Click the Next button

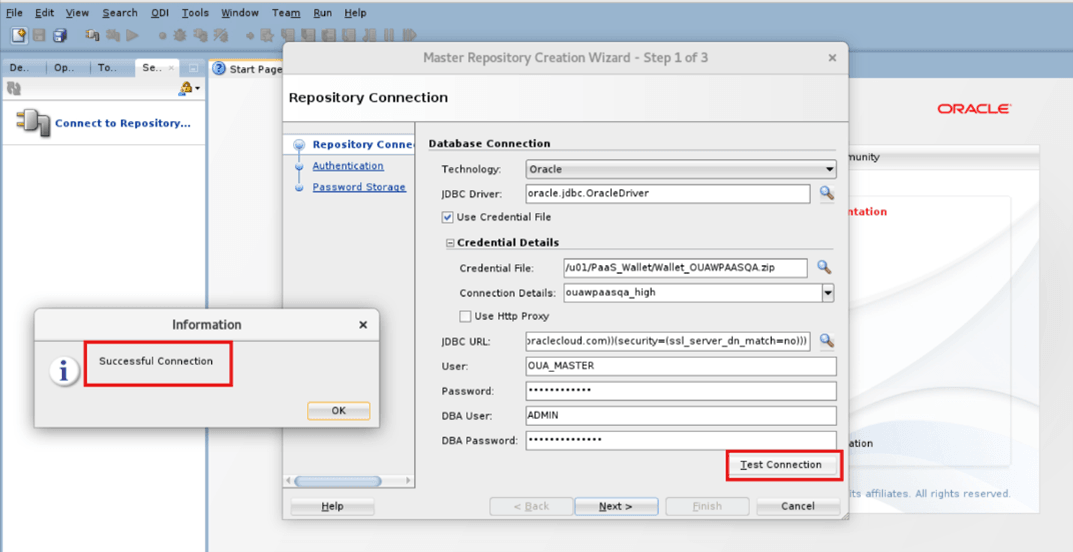coord(616,506)
